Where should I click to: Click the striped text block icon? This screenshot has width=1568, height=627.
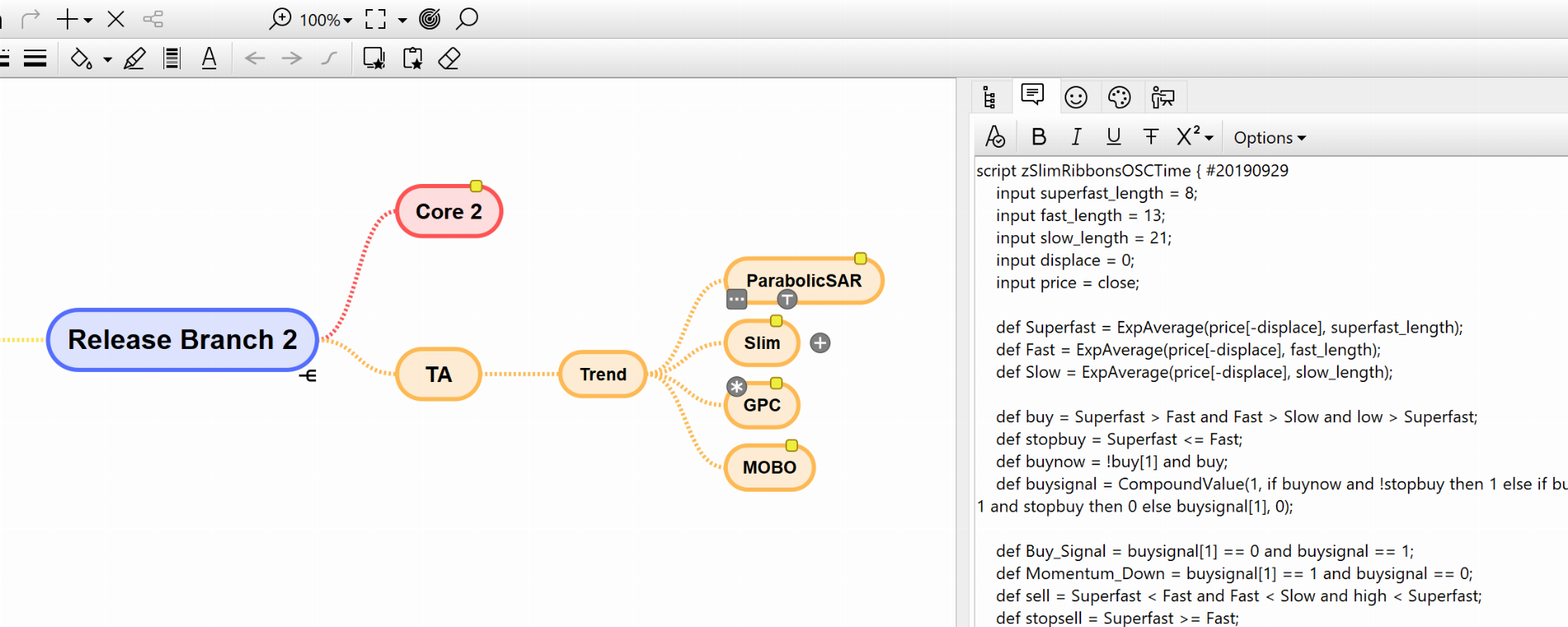[172, 59]
